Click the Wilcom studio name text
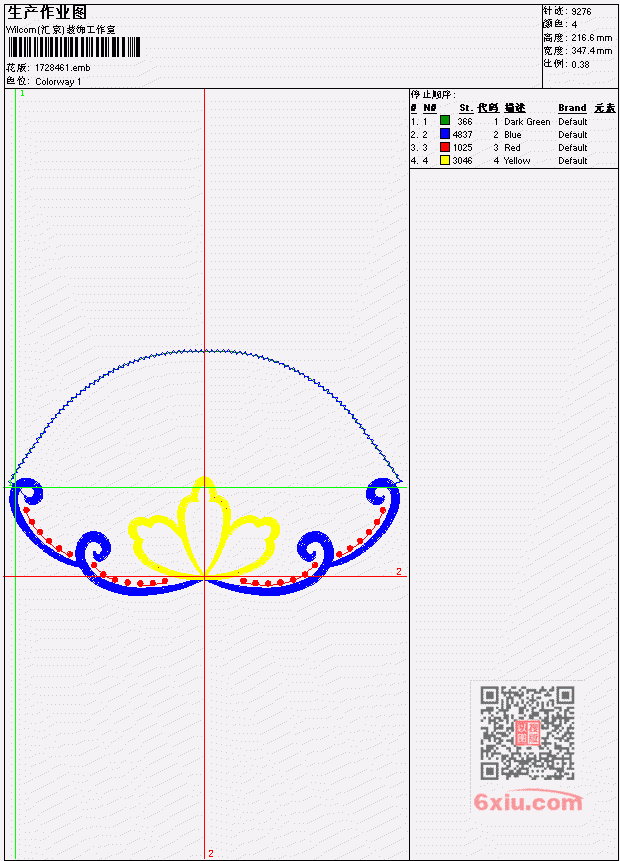 [60, 30]
